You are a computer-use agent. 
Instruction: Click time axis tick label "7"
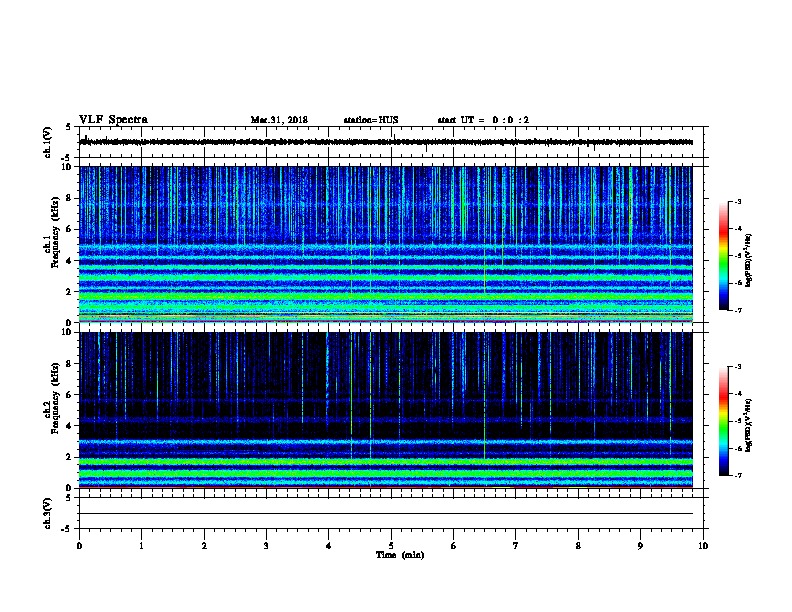[516, 546]
